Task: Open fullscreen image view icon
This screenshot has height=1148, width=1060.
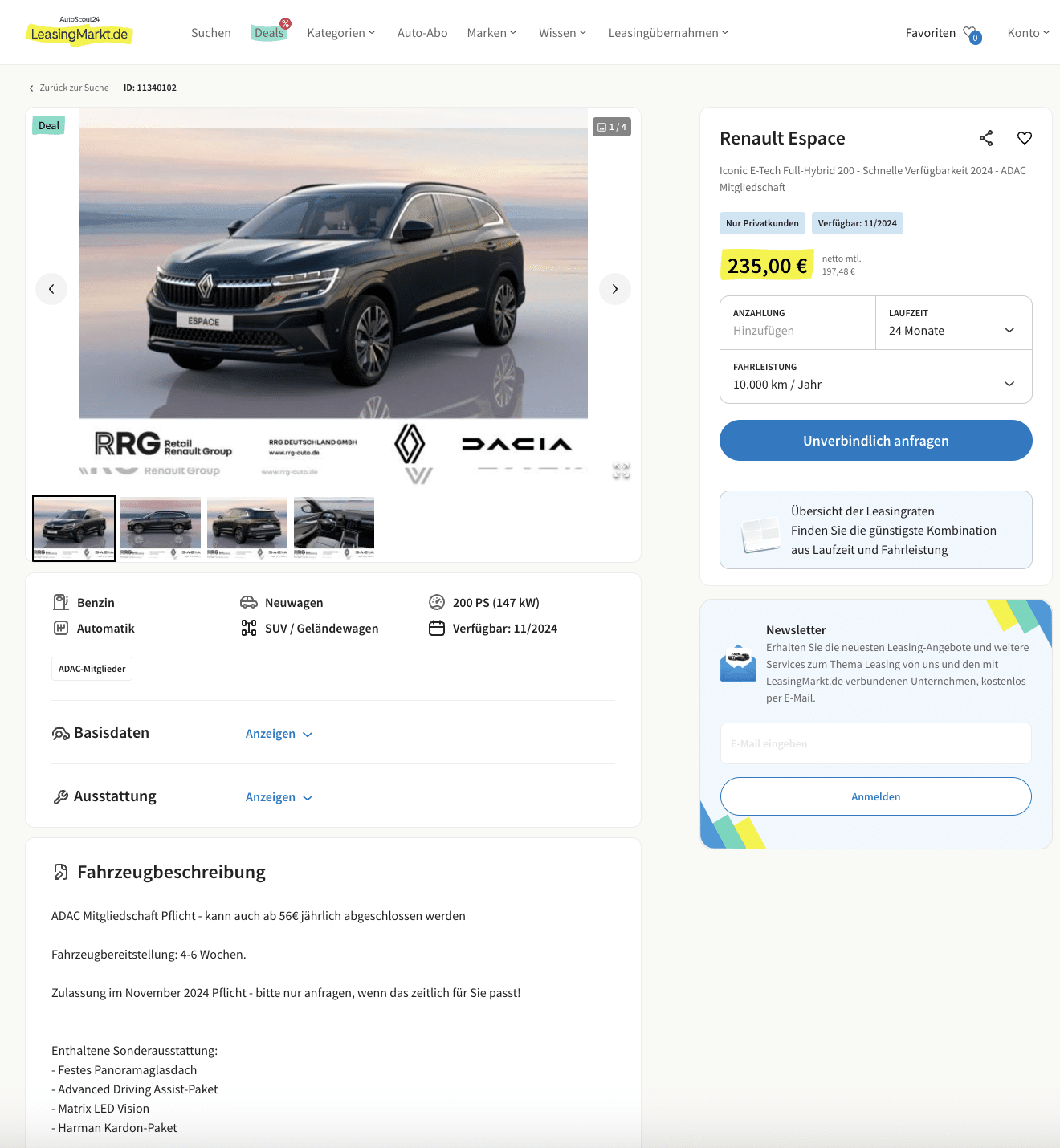Action: pos(622,471)
